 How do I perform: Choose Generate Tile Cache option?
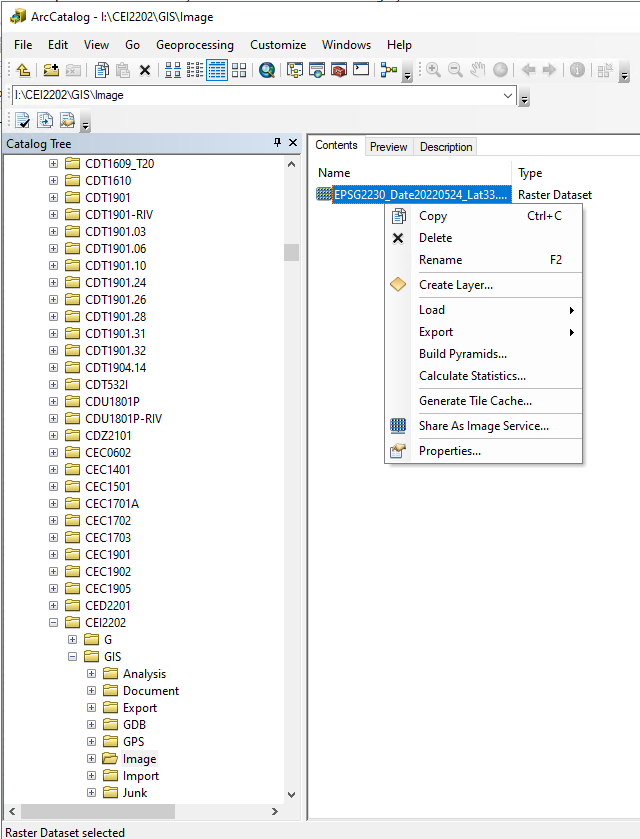pyautogui.click(x=484, y=401)
